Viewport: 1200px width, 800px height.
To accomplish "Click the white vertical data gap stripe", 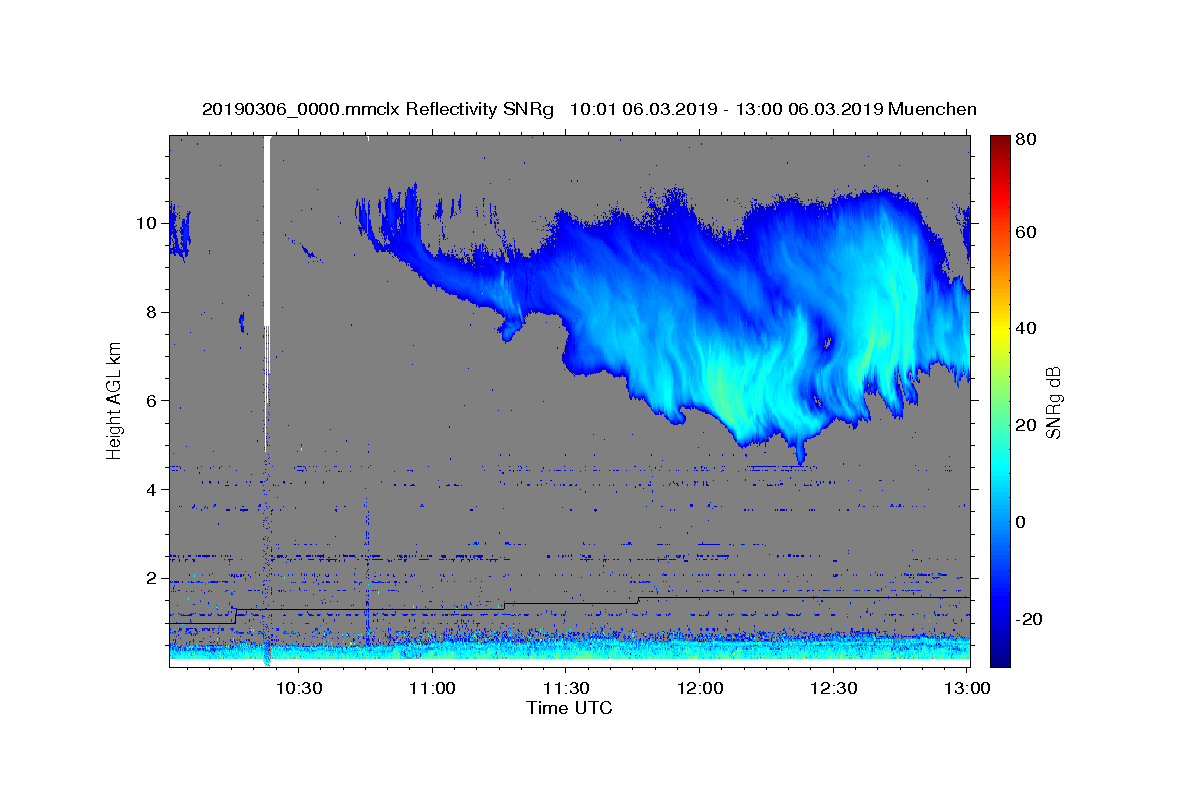I will tap(267, 230).
